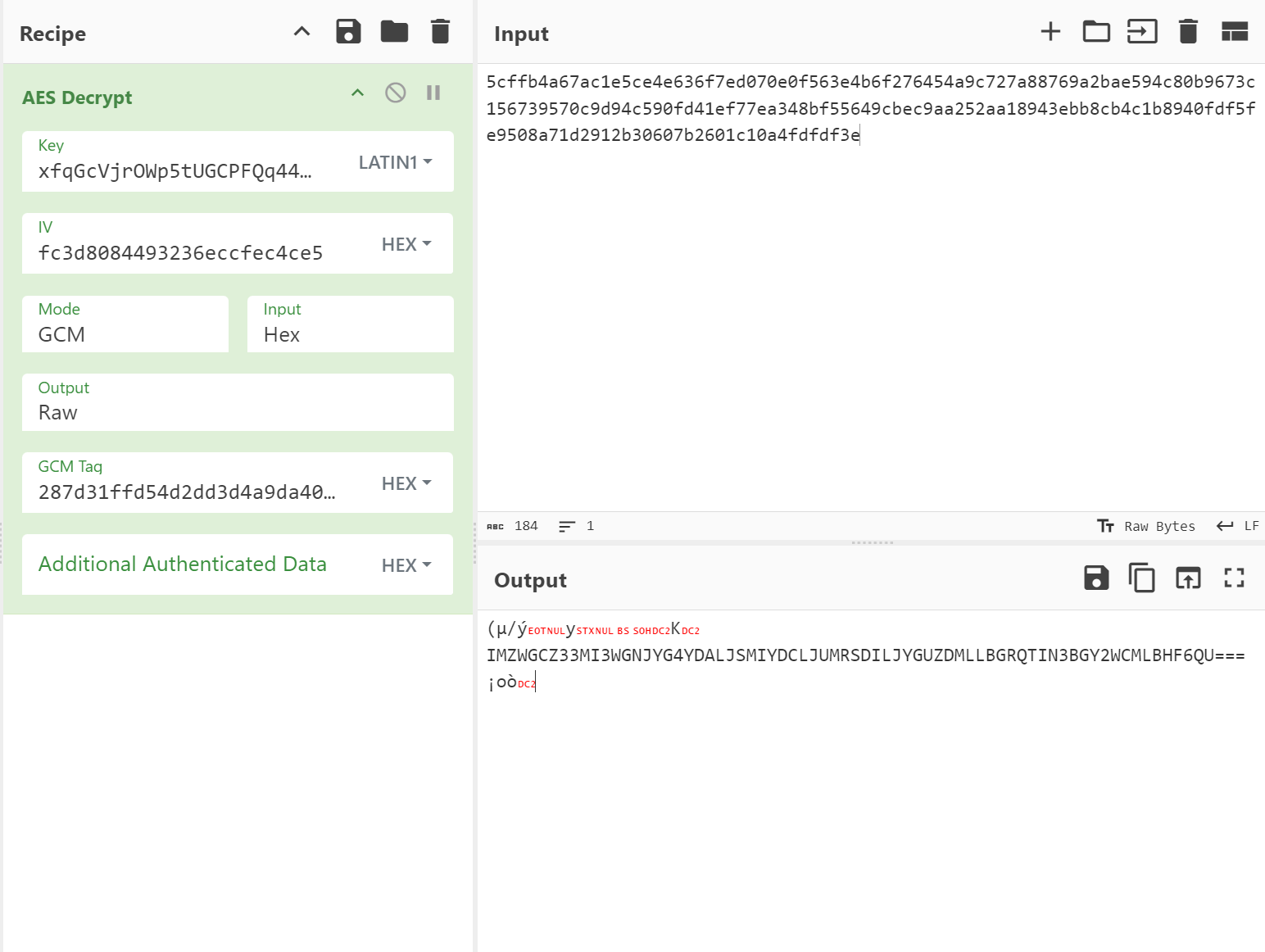Add a new input tab

1050,32
